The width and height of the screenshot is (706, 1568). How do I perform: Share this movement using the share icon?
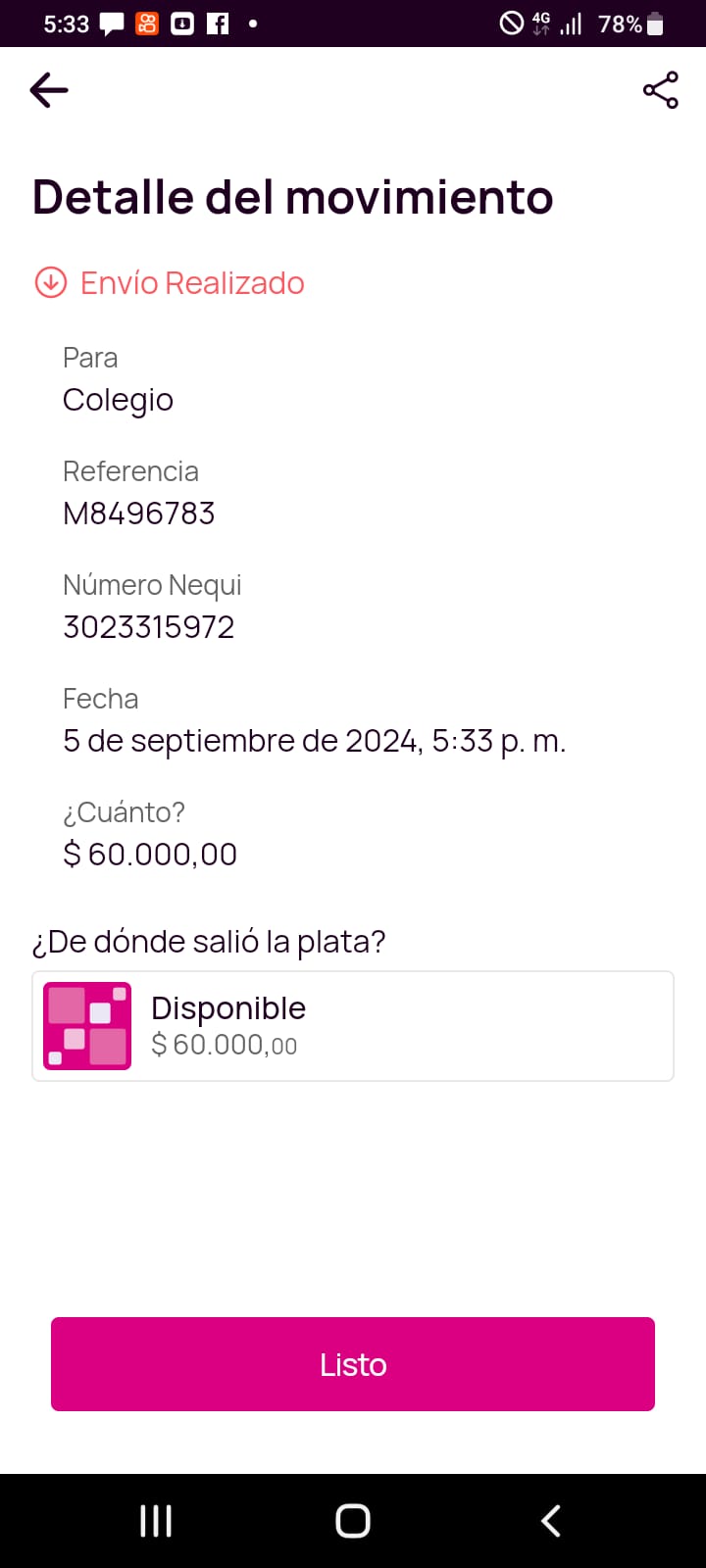coord(660,90)
